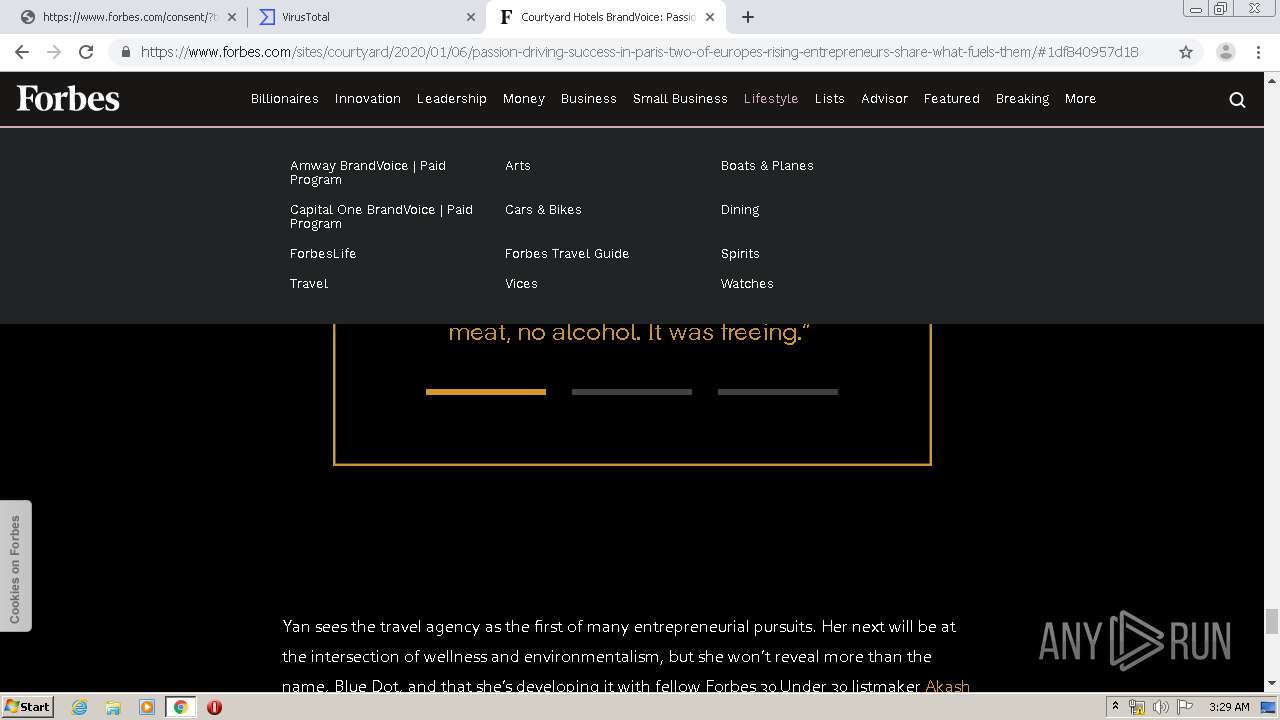This screenshot has width=1280, height=720.
Task: Close the VirusTotal tab
Action: [471, 17]
